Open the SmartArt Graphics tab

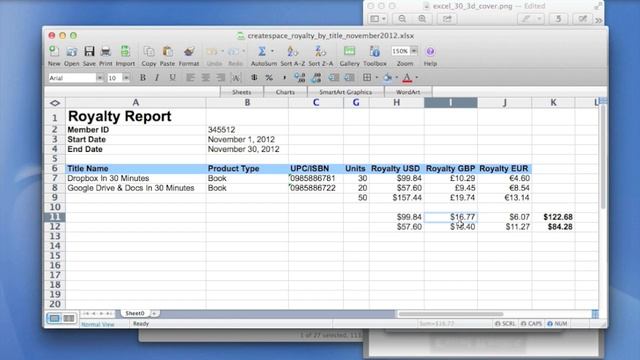click(x=346, y=92)
